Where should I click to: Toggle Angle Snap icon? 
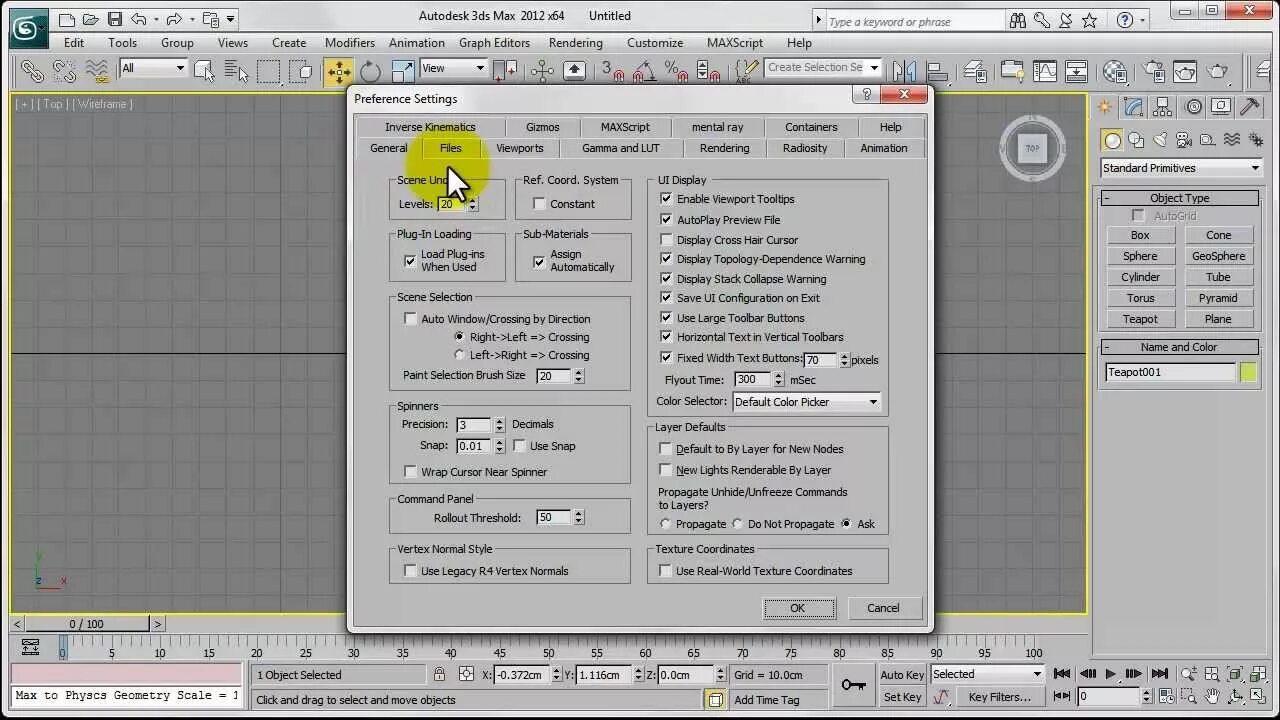643,71
